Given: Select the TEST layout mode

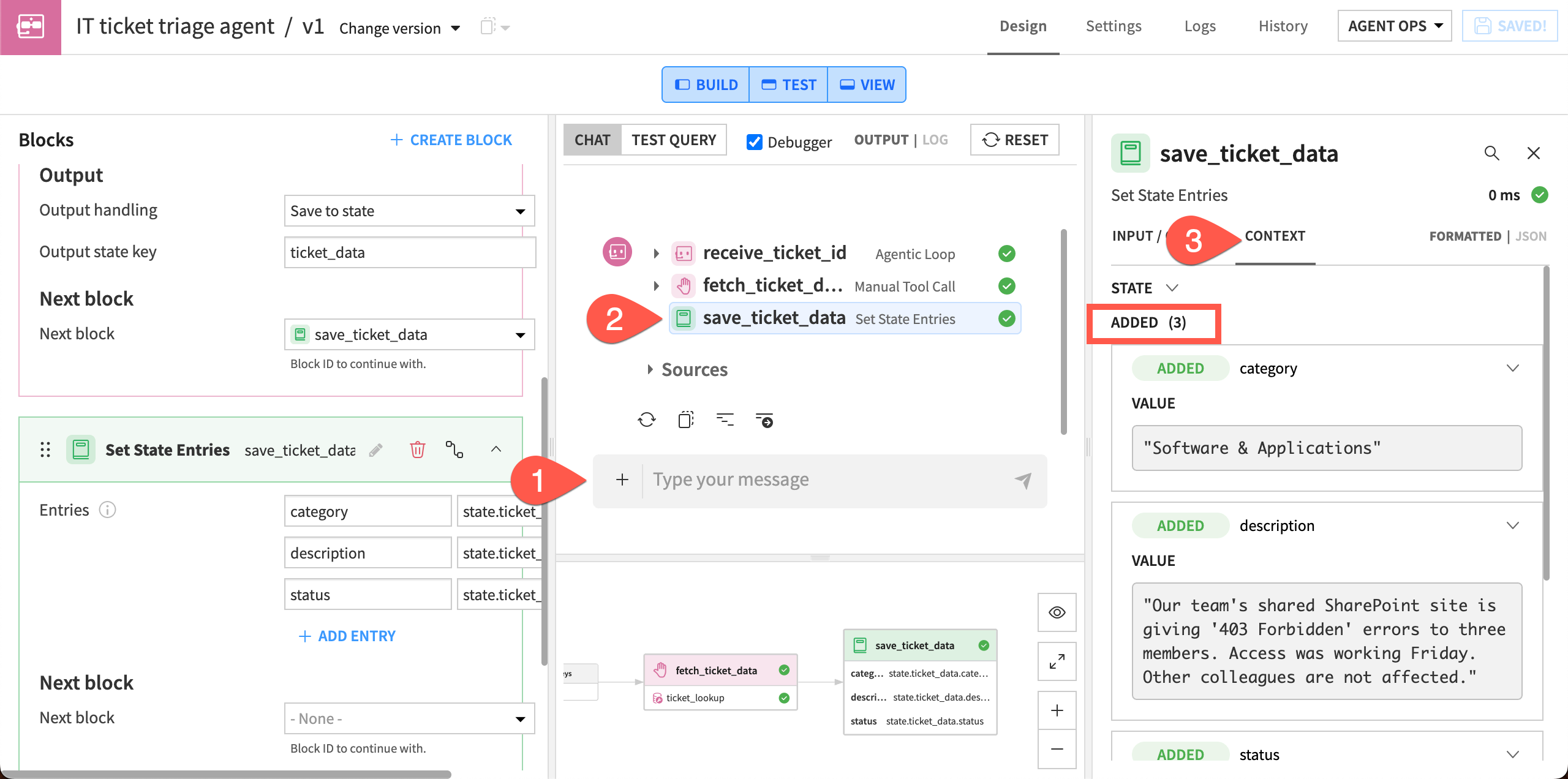Looking at the screenshot, I should (x=789, y=85).
